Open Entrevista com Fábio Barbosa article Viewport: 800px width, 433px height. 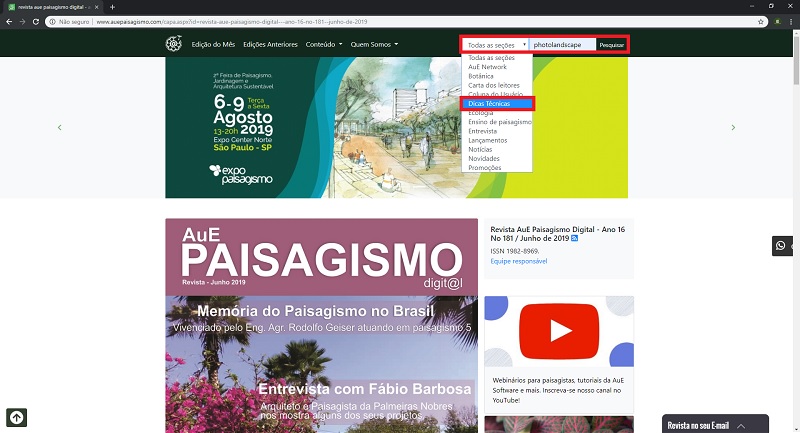coord(365,389)
